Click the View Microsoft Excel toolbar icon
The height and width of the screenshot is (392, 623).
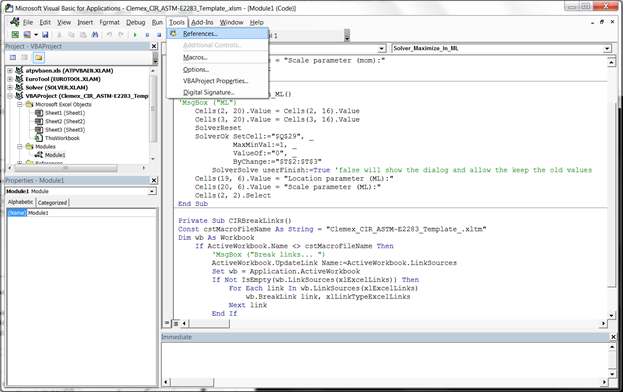tap(15, 35)
